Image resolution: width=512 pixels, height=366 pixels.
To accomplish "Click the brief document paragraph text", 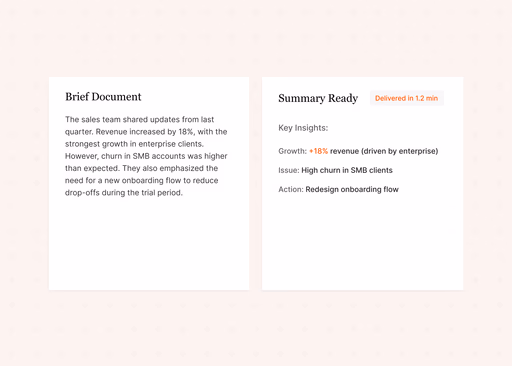I will pos(146,156).
